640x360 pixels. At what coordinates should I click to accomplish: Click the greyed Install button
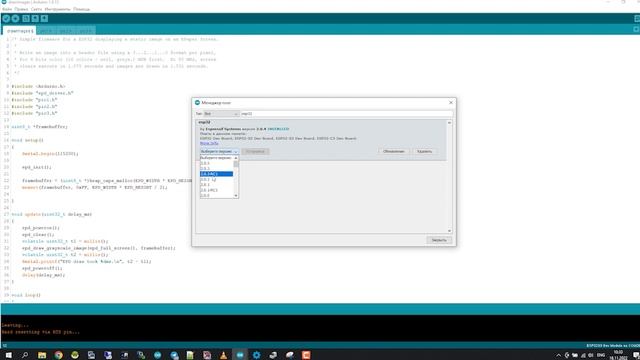pos(256,151)
